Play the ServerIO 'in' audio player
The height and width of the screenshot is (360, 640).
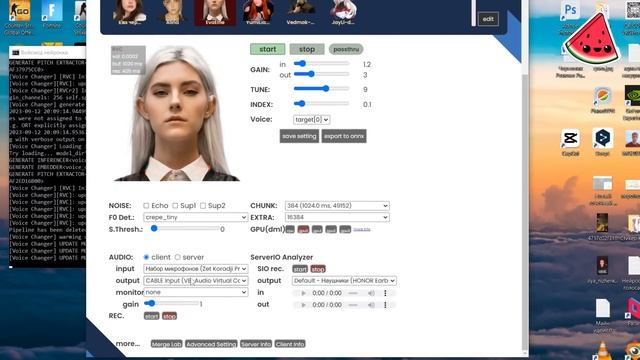303,293
